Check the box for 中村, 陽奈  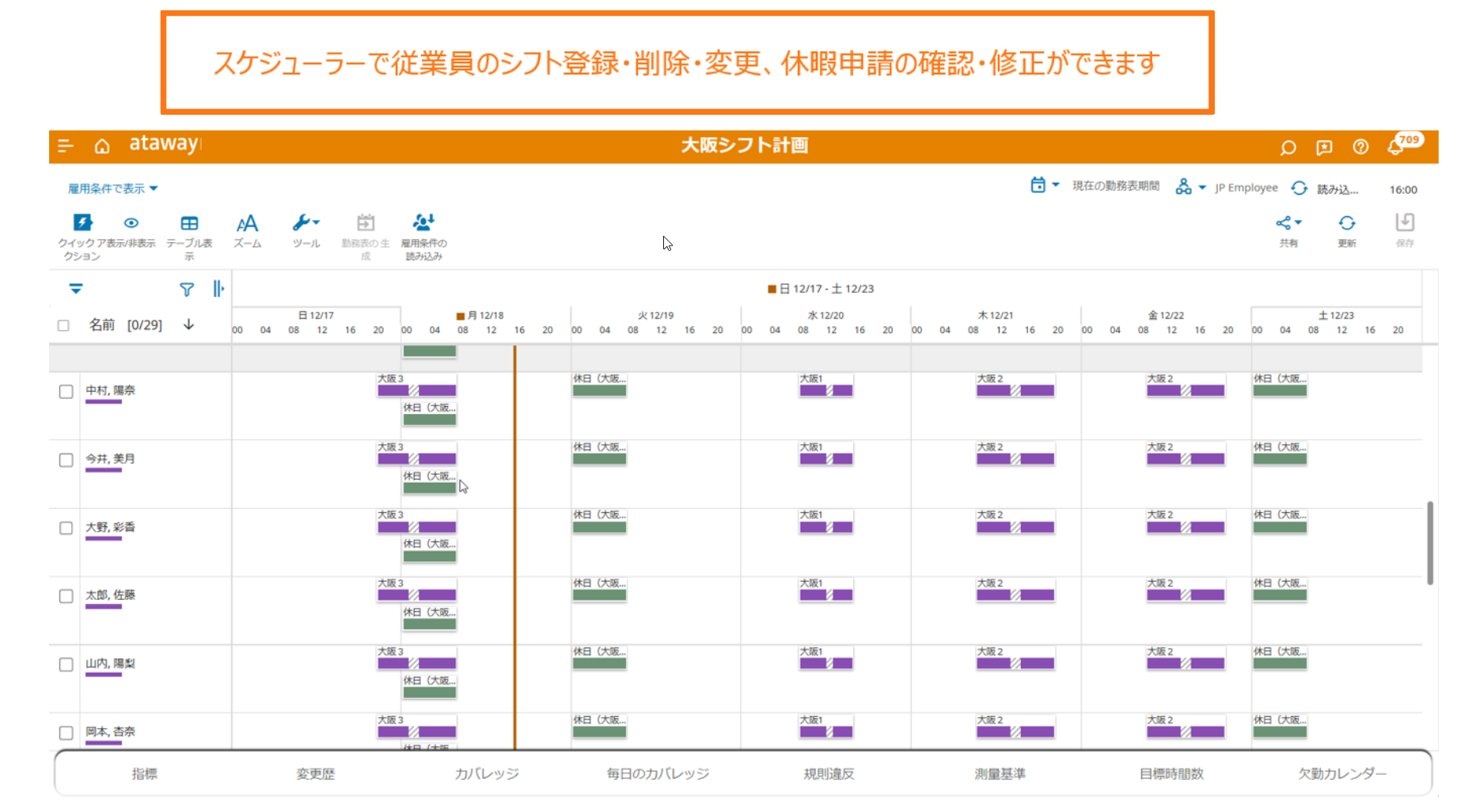point(66,392)
